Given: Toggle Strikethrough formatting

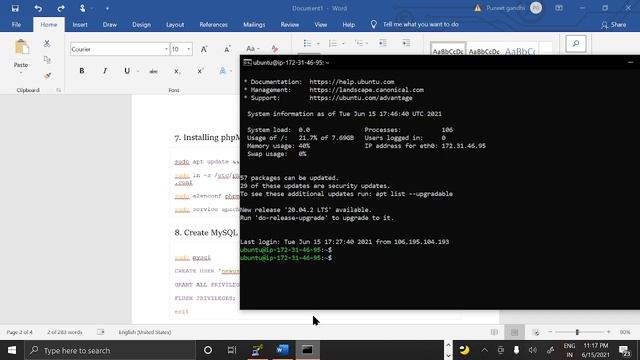Looking at the screenshot, I should 153,71.
